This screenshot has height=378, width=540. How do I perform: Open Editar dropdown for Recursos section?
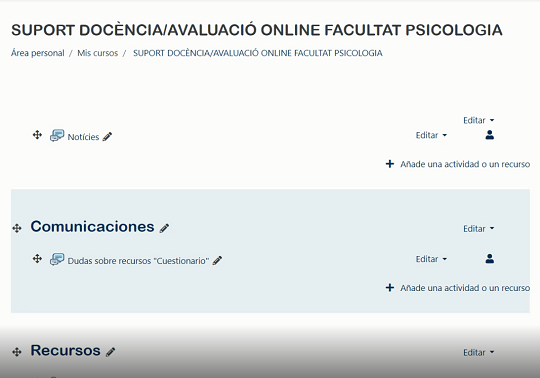point(478,353)
